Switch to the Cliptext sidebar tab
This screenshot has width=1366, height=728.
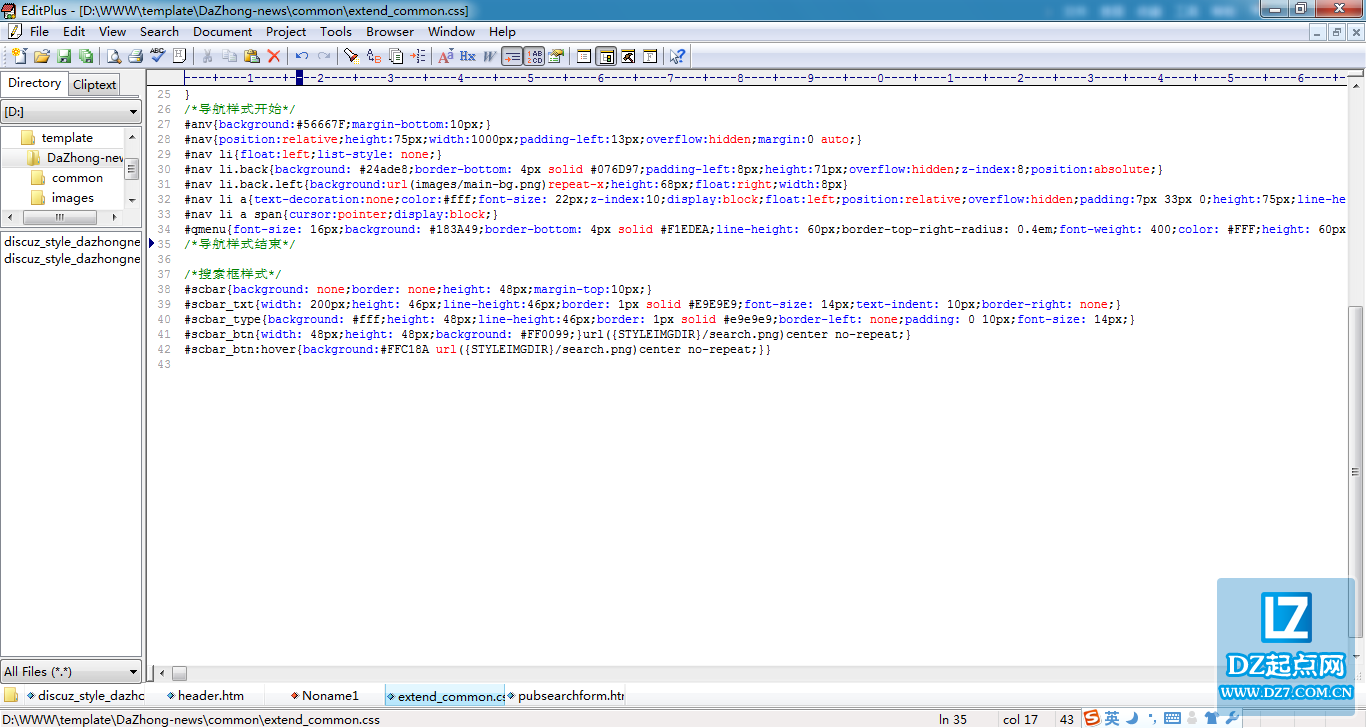coord(95,84)
